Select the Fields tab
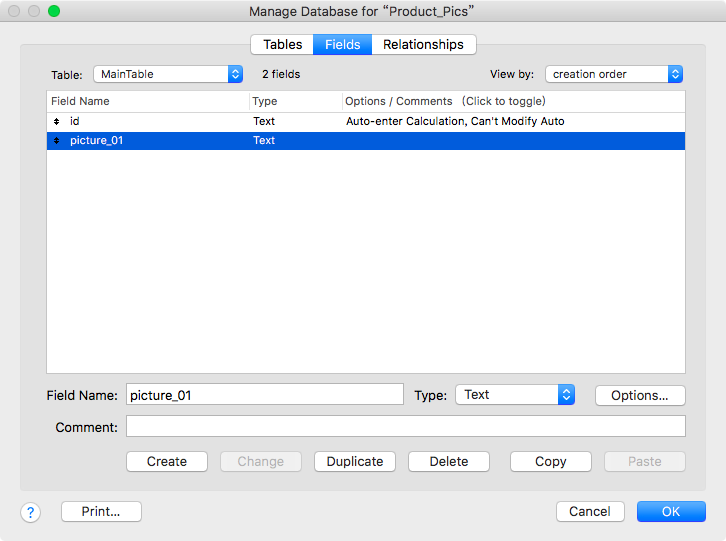 343,44
